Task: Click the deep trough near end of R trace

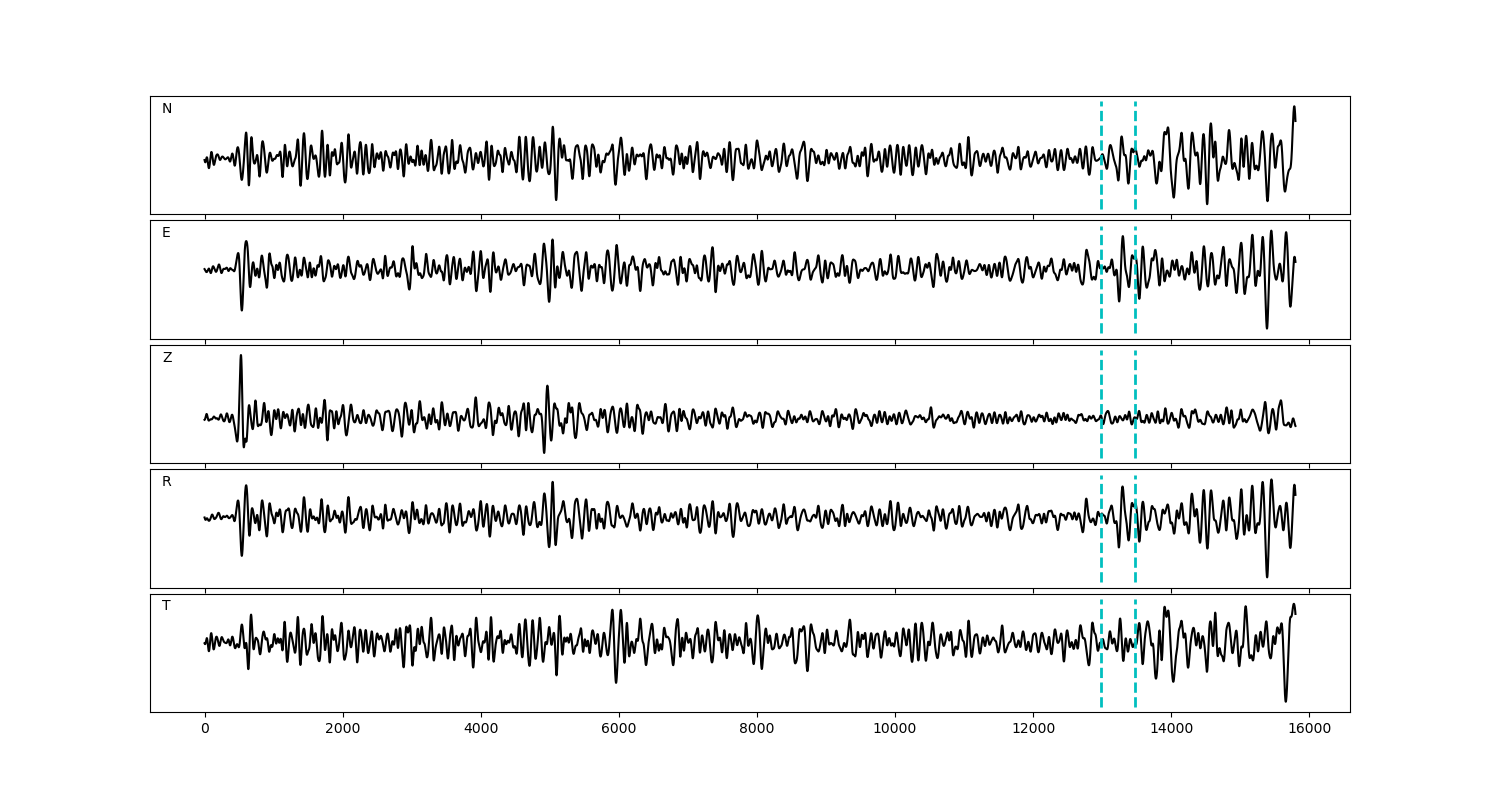Action: click(1267, 574)
